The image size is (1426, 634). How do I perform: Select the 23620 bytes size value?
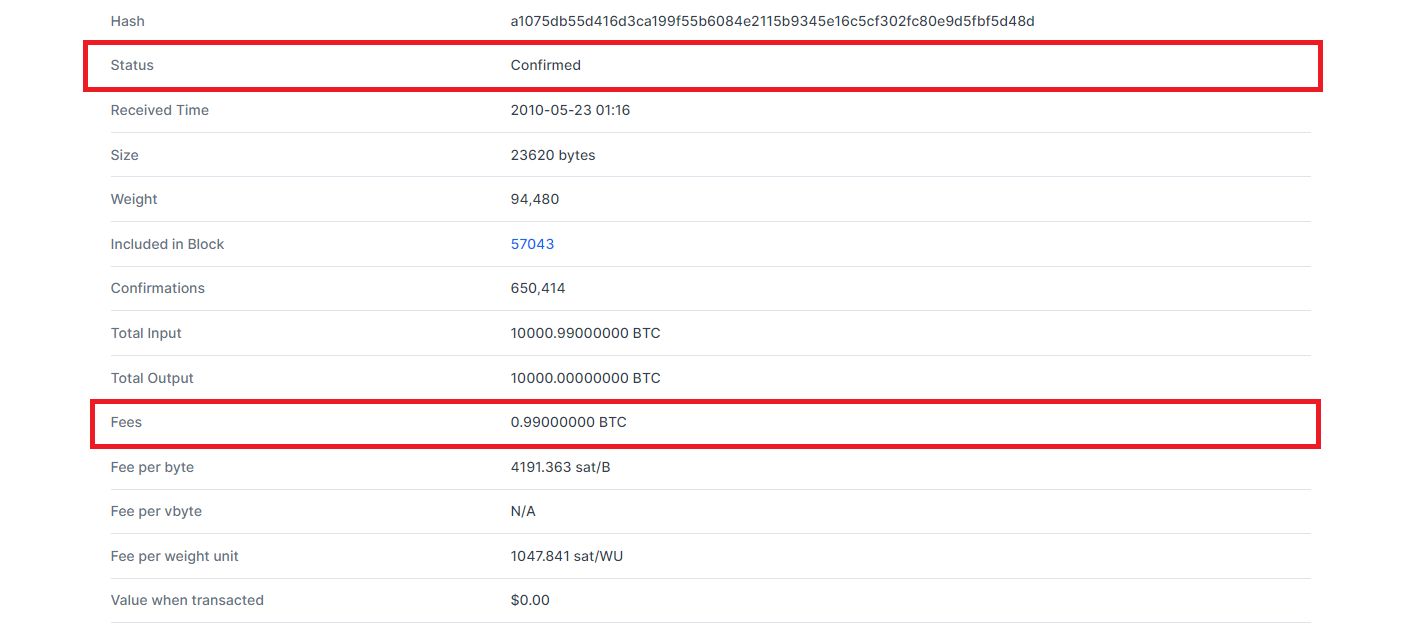(553, 155)
